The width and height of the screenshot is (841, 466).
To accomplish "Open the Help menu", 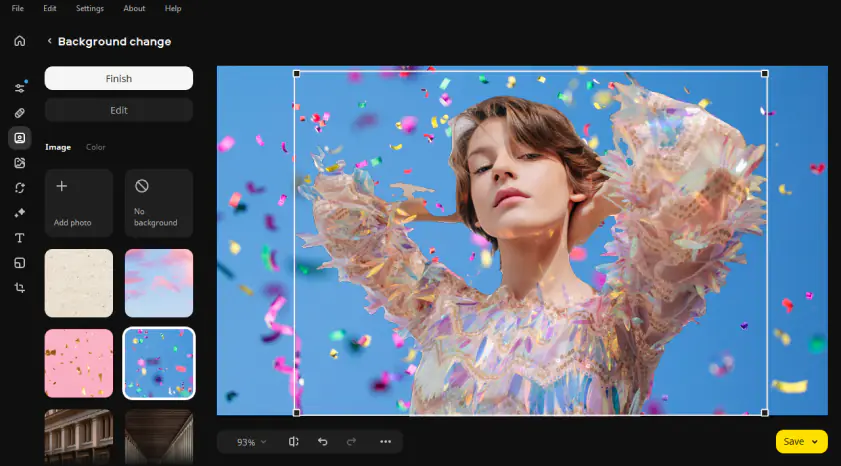I will coord(173,9).
